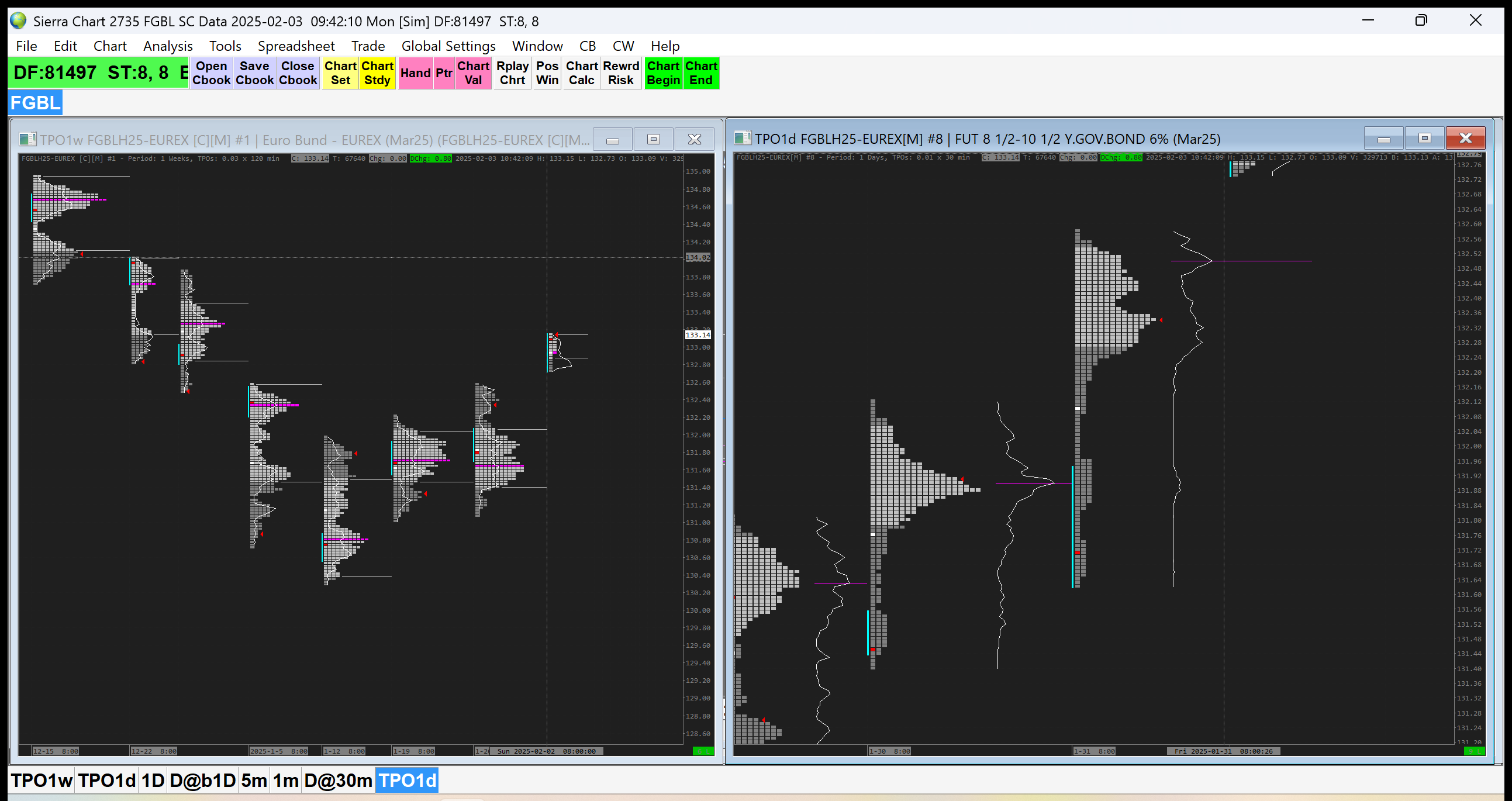The width and height of the screenshot is (1512, 801).
Task: Click the Chart Val pink button
Action: tap(473, 72)
